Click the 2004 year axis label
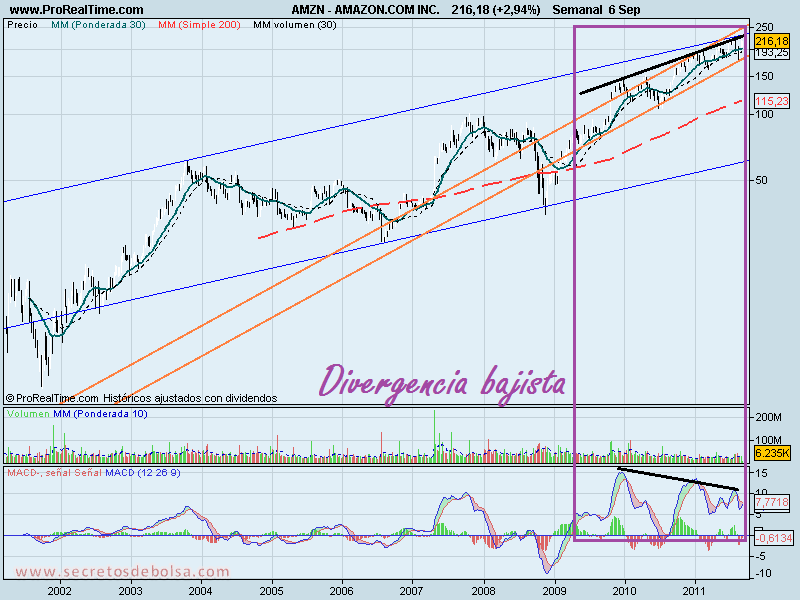 click(201, 591)
